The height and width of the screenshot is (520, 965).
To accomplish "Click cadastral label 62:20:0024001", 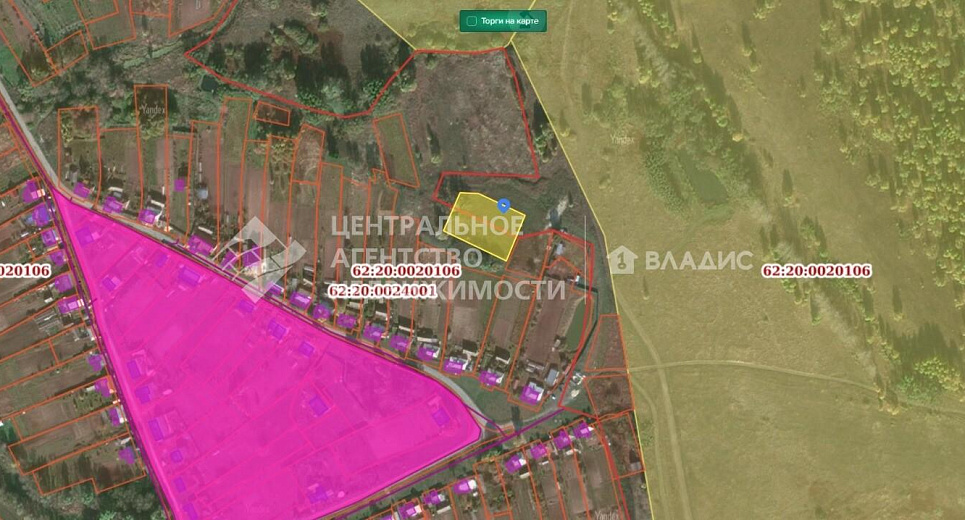I will 382,290.
